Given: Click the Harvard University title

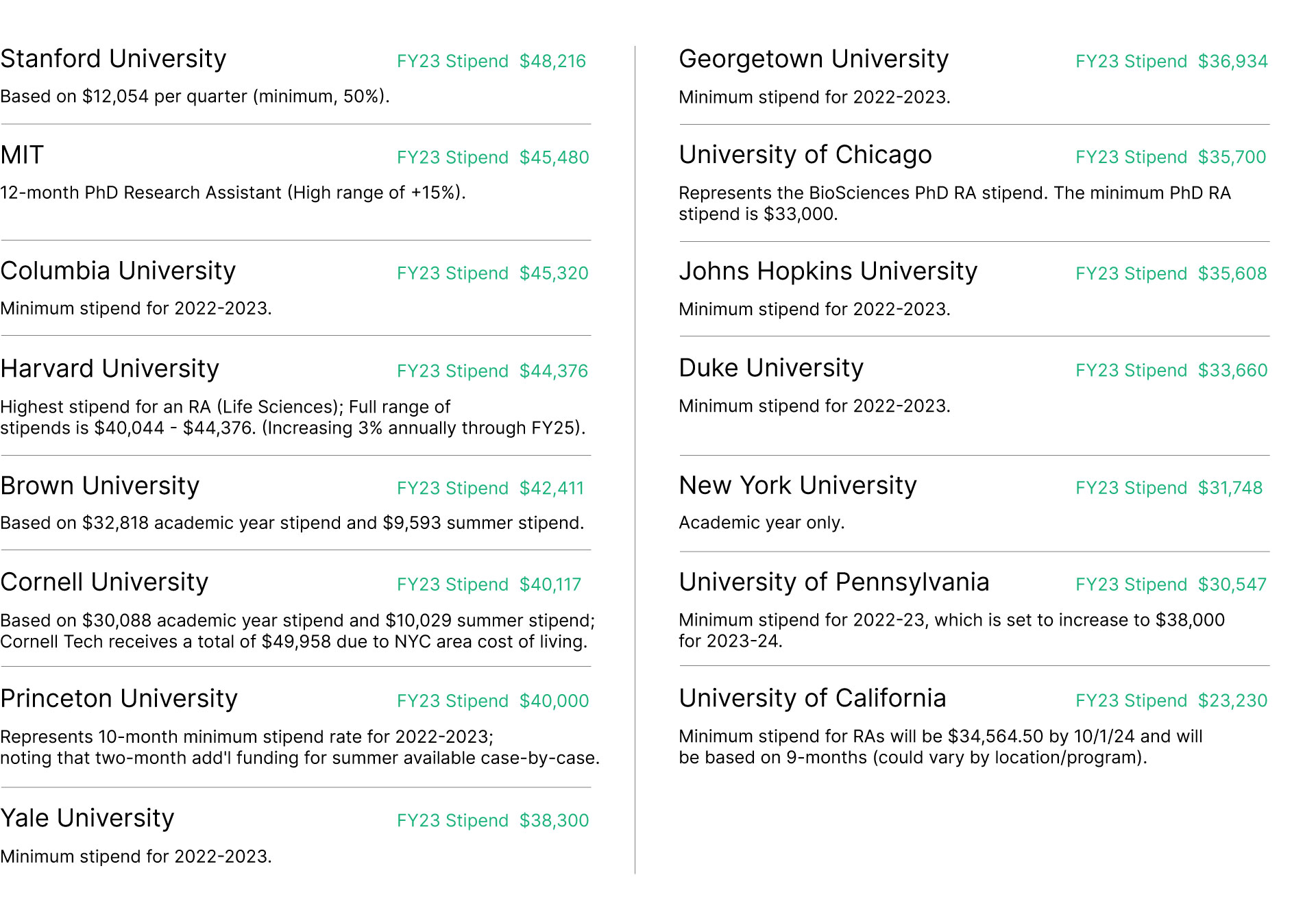Looking at the screenshot, I should (x=110, y=369).
